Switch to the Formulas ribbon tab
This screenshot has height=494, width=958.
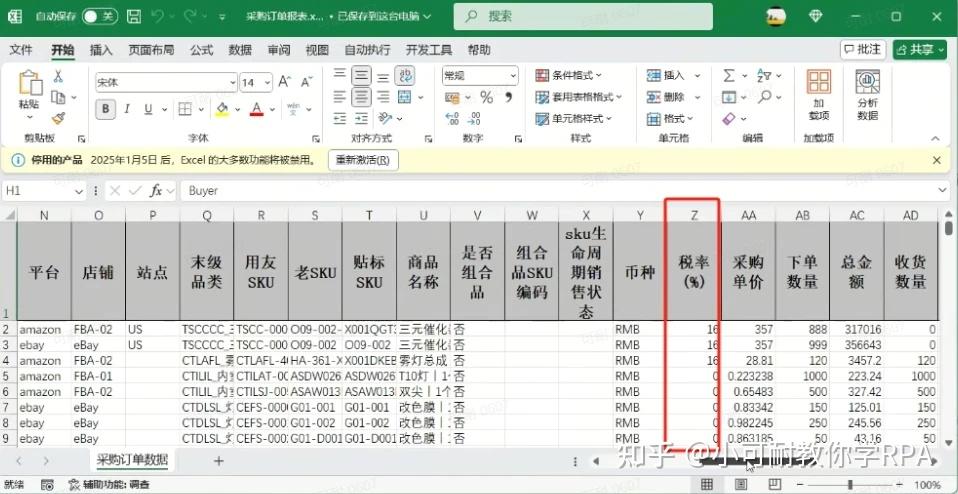click(x=201, y=49)
